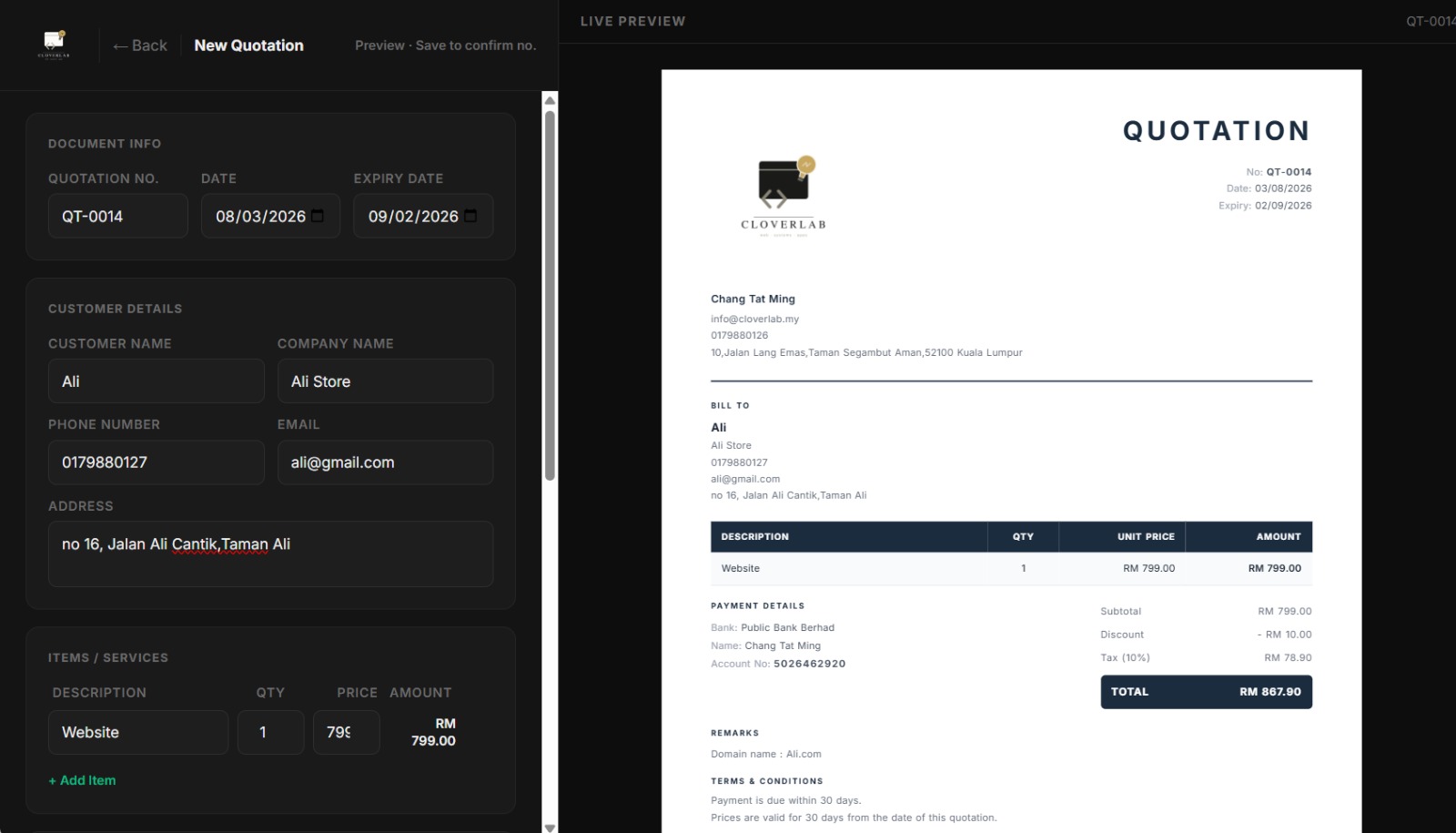Click the New Quotation heading
Viewport: 1456px width, 833px height.
coord(248,46)
